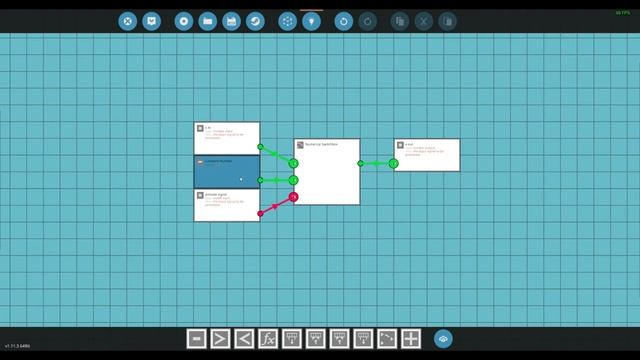Click the dotted-circle select icon in top toolbar
The image size is (640, 360).
click(287, 21)
